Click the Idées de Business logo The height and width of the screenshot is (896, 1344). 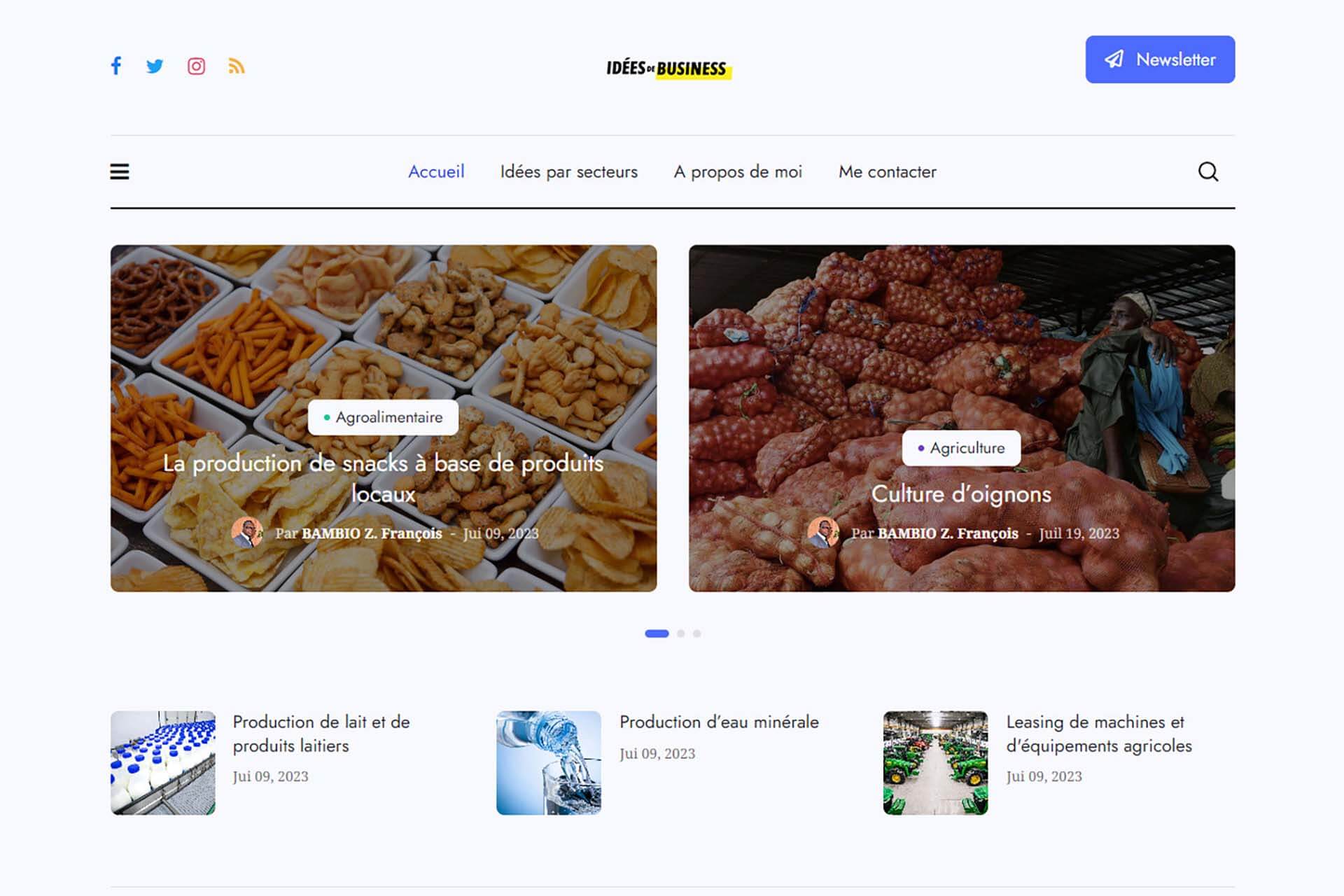tap(668, 69)
